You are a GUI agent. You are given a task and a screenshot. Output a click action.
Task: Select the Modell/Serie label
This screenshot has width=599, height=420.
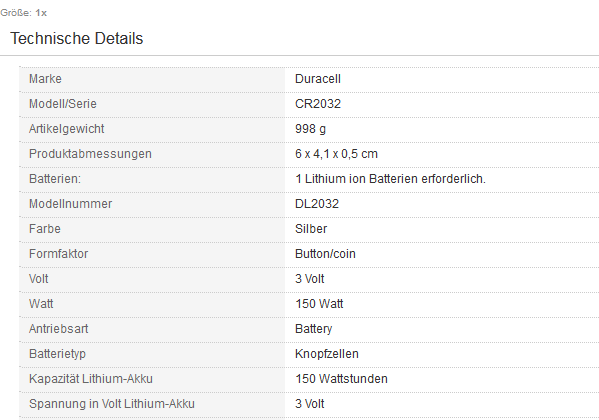click(63, 104)
